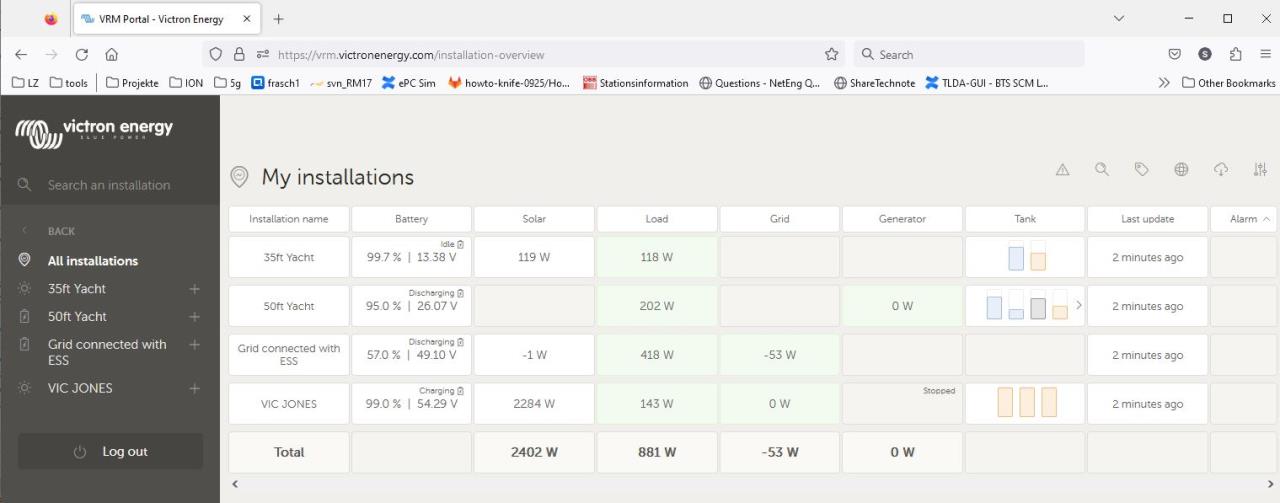Click the pin icon beside All installations
Screen dimensions: 1280x503
25,261
